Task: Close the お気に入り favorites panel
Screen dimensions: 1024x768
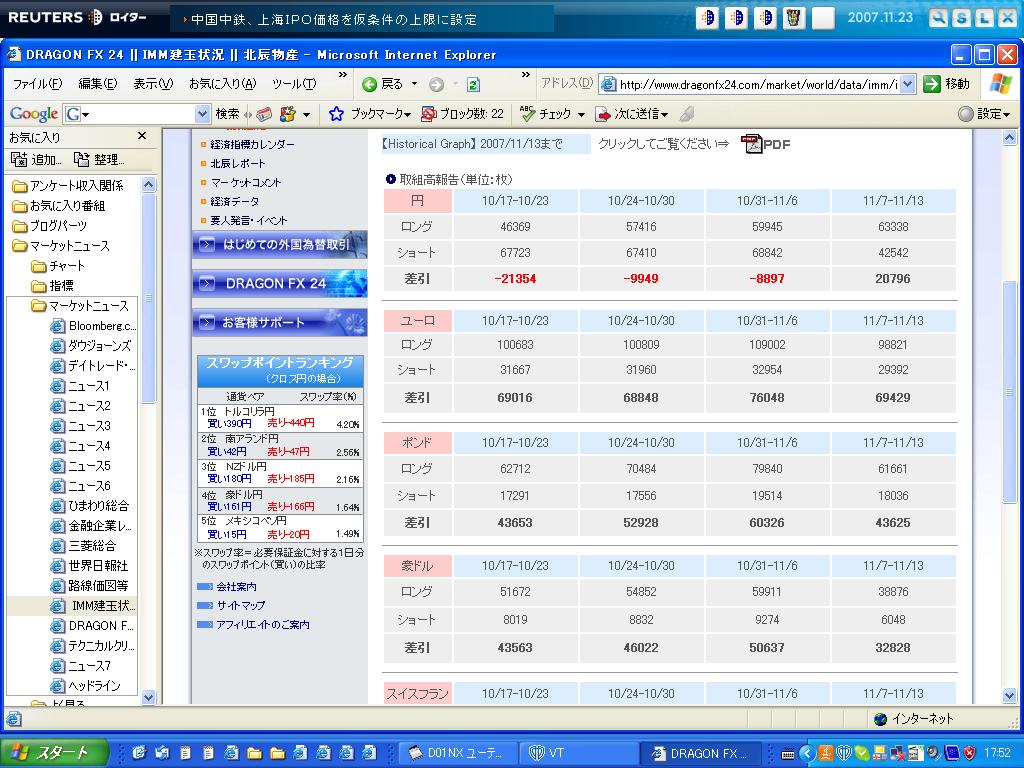Action: [x=142, y=136]
